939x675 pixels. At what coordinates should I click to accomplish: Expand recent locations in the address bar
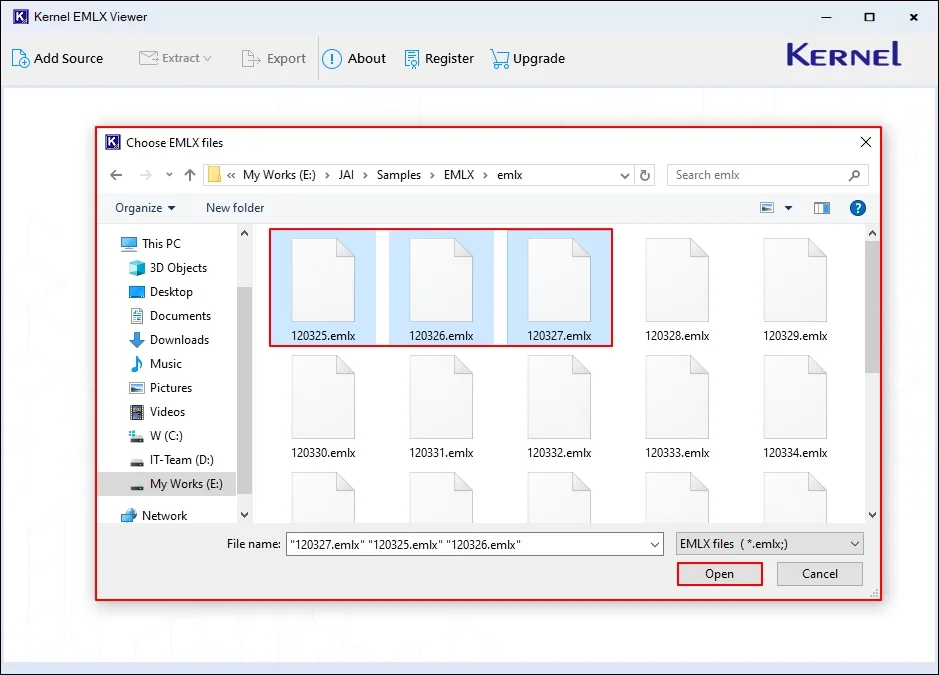click(624, 174)
